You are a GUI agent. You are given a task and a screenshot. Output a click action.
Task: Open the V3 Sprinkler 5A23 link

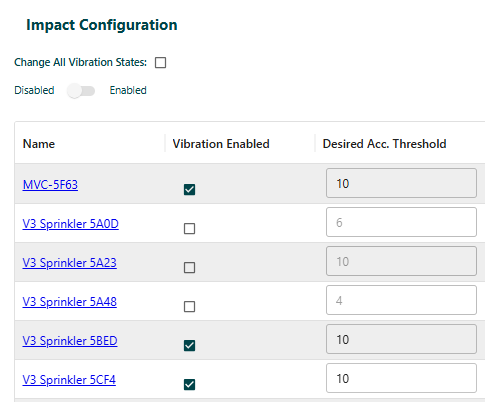click(70, 263)
